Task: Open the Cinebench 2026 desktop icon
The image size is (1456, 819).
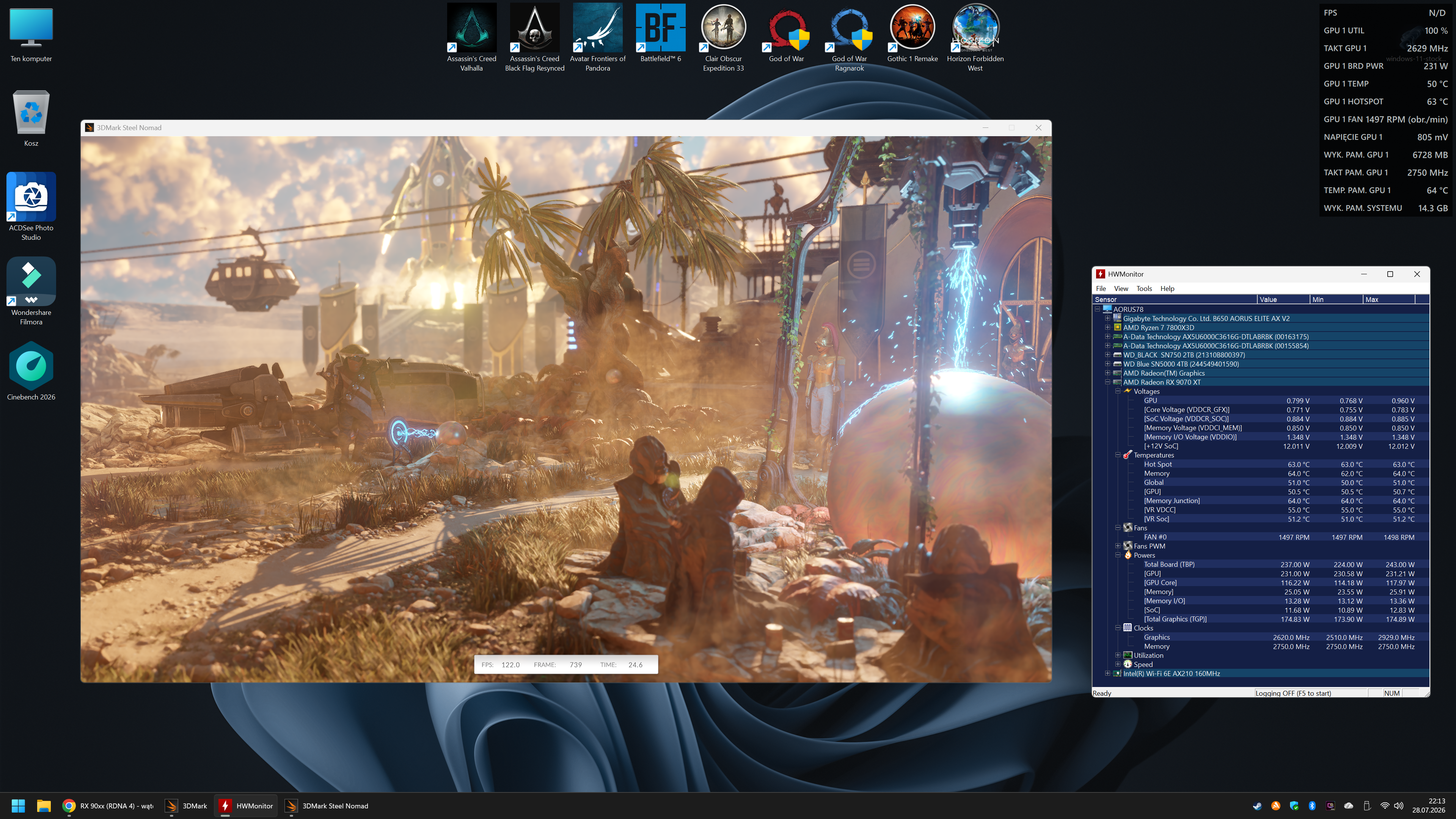Action: (31, 371)
